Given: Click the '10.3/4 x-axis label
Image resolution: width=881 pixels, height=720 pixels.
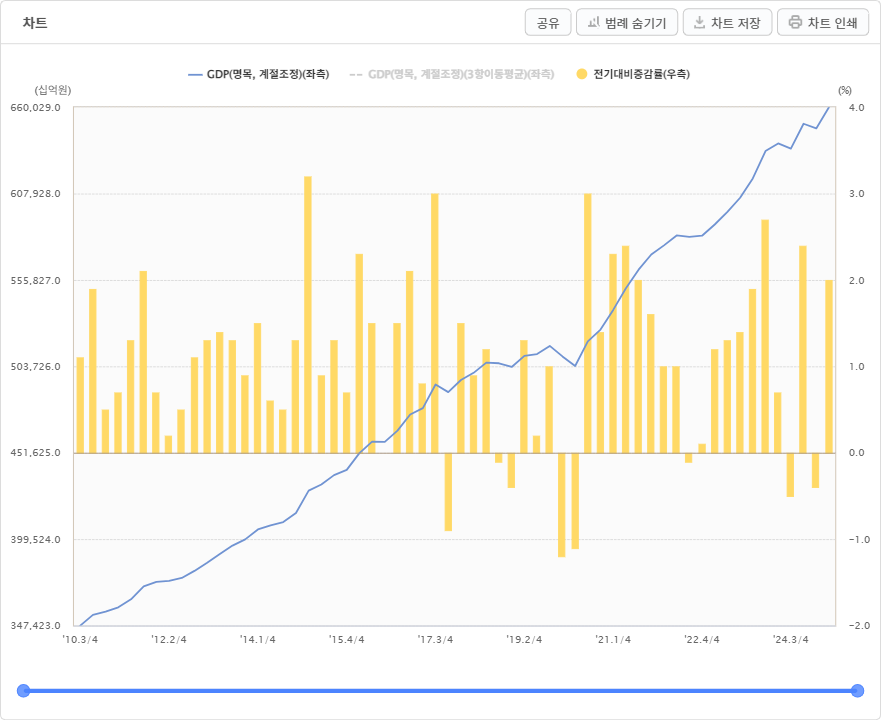Looking at the screenshot, I should pos(80,640).
